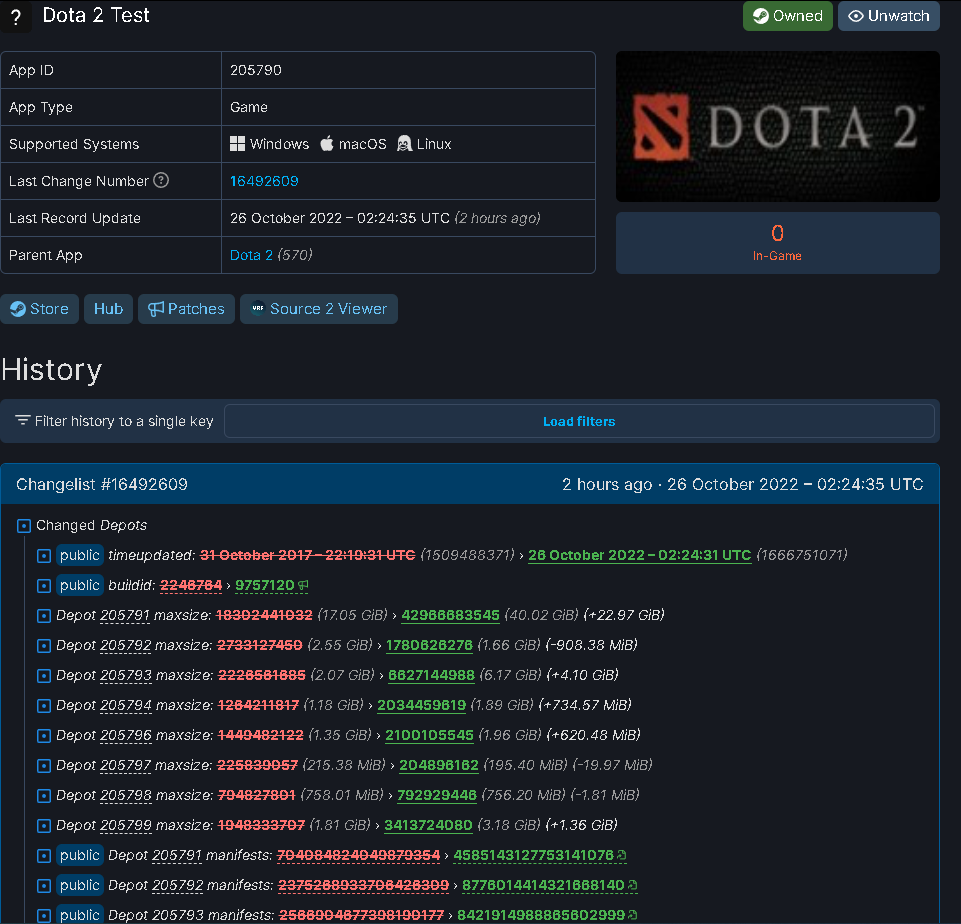Screen dimensions: 961x924
Task: Click the public tag on buildid row
Action: tap(80, 585)
